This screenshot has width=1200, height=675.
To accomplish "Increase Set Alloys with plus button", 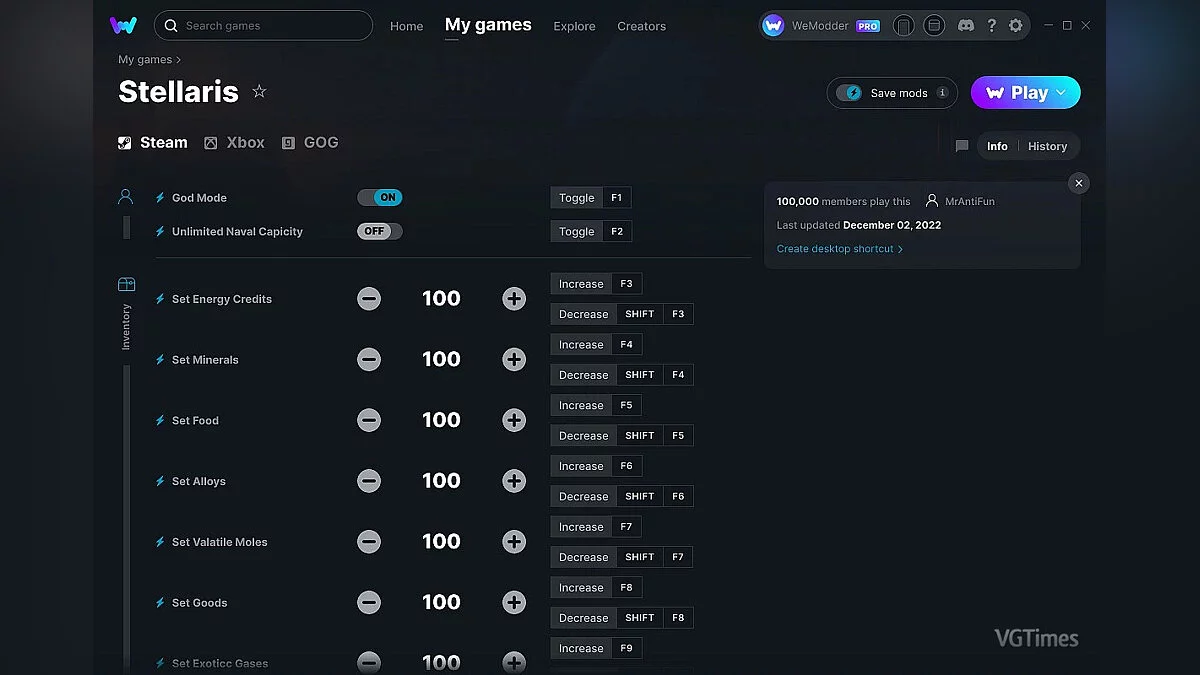I will tap(514, 481).
